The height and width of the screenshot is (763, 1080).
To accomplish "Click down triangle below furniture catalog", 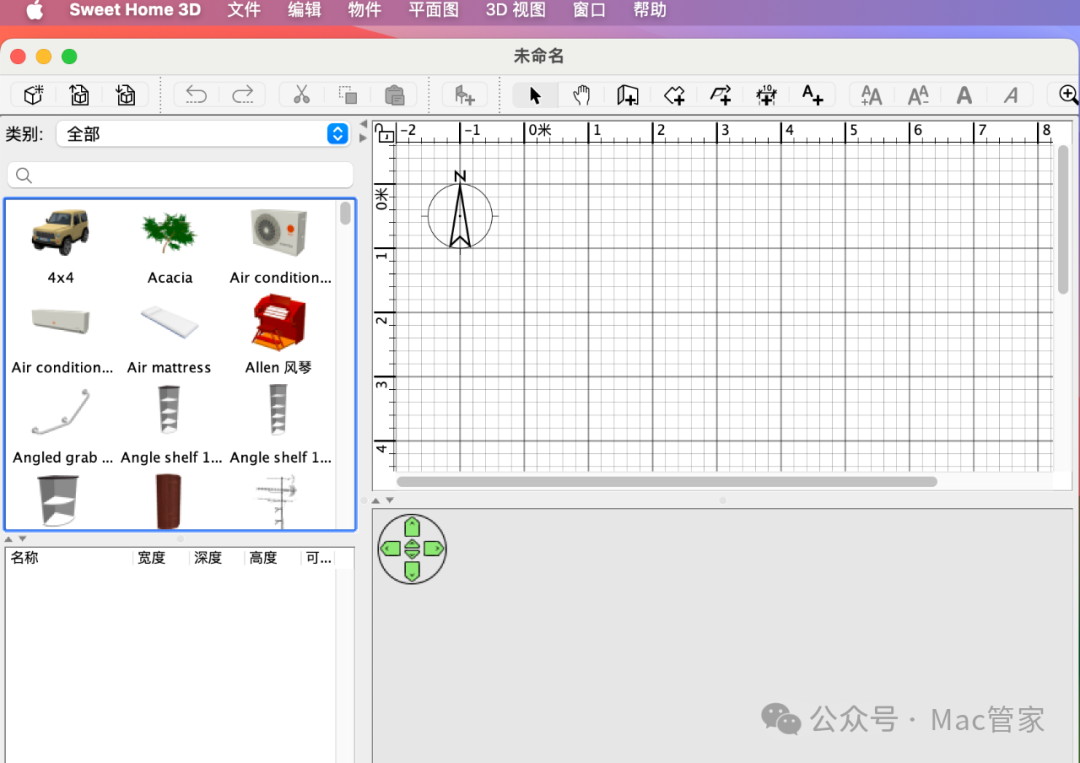I will tap(23, 539).
